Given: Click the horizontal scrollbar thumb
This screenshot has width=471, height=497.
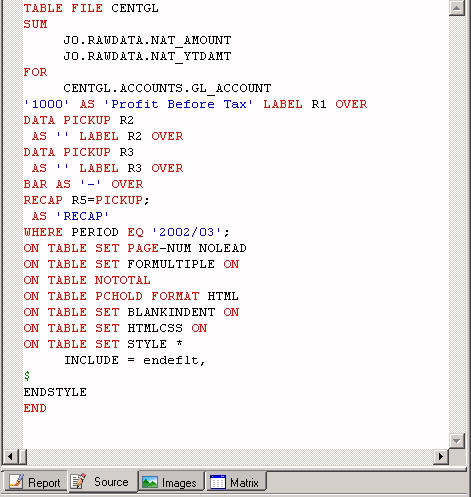Looking at the screenshot, I should (23, 456).
